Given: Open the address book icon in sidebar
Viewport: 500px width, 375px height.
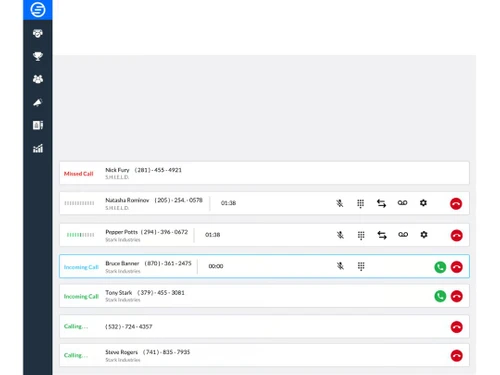Looking at the screenshot, I should point(38,125).
